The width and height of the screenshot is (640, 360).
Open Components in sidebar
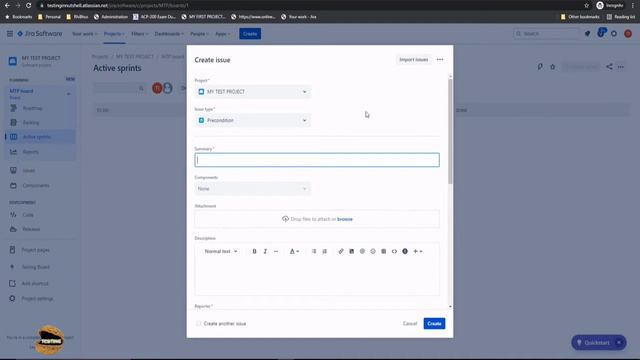pos(40,185)
